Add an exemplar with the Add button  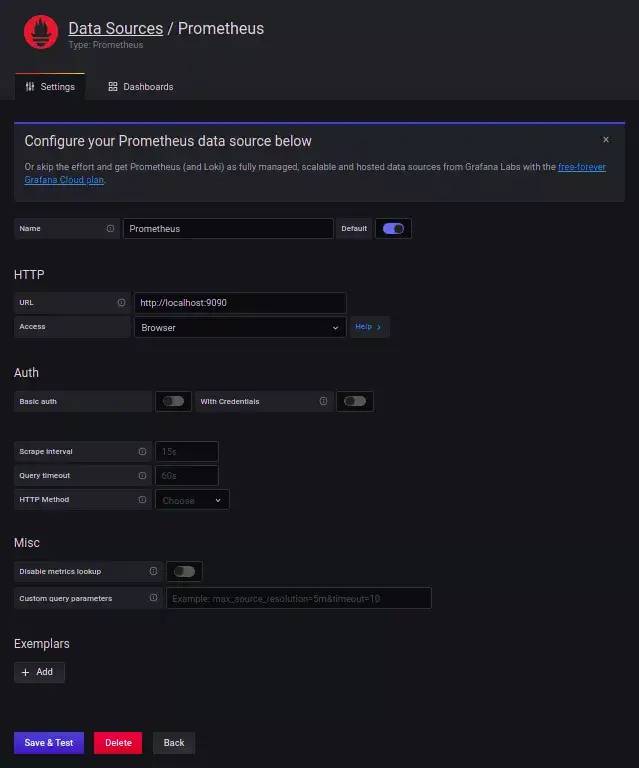[39, 672]
